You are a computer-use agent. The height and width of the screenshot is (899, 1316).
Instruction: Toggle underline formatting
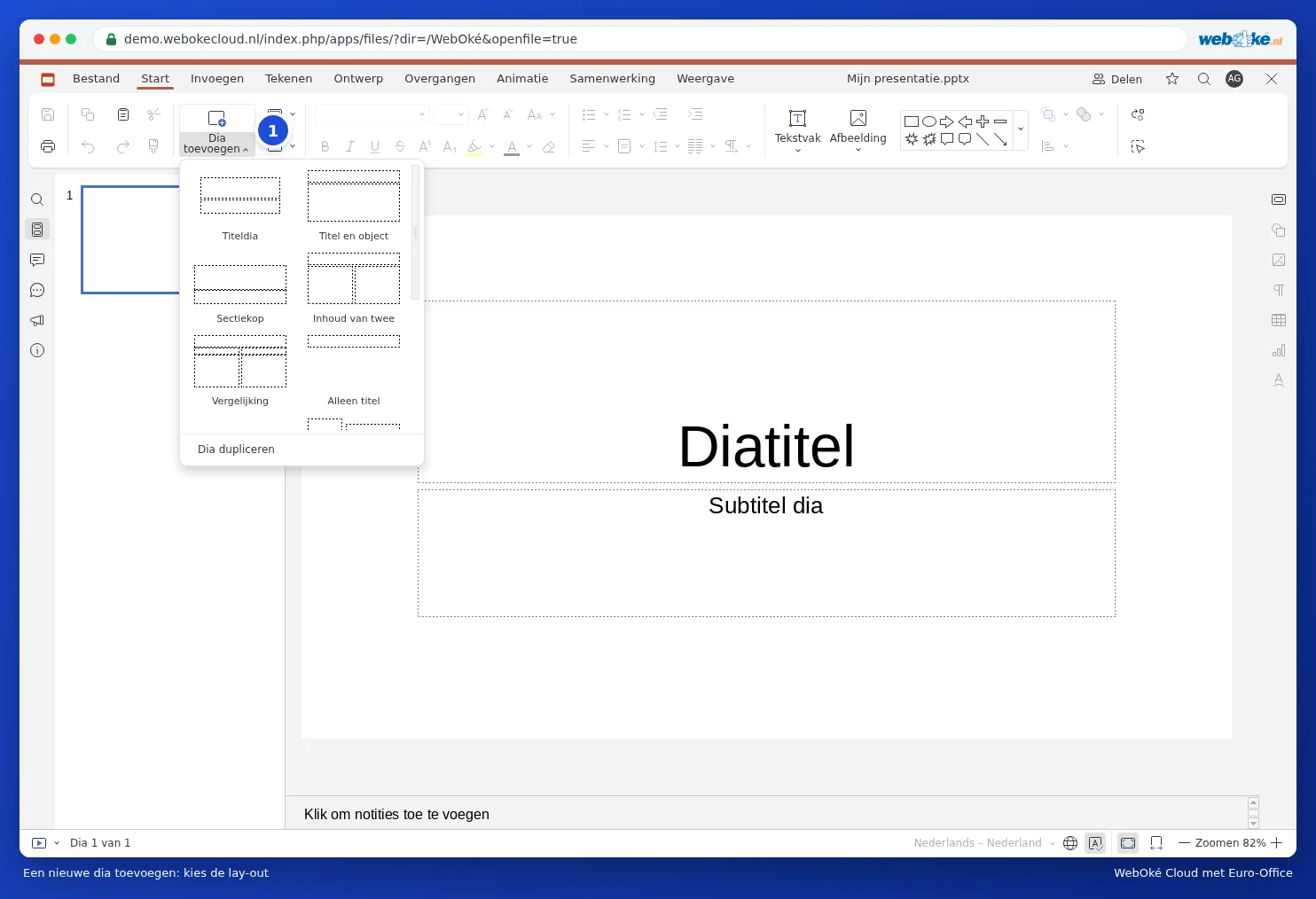pyautogui.click(x=375, y=146)
